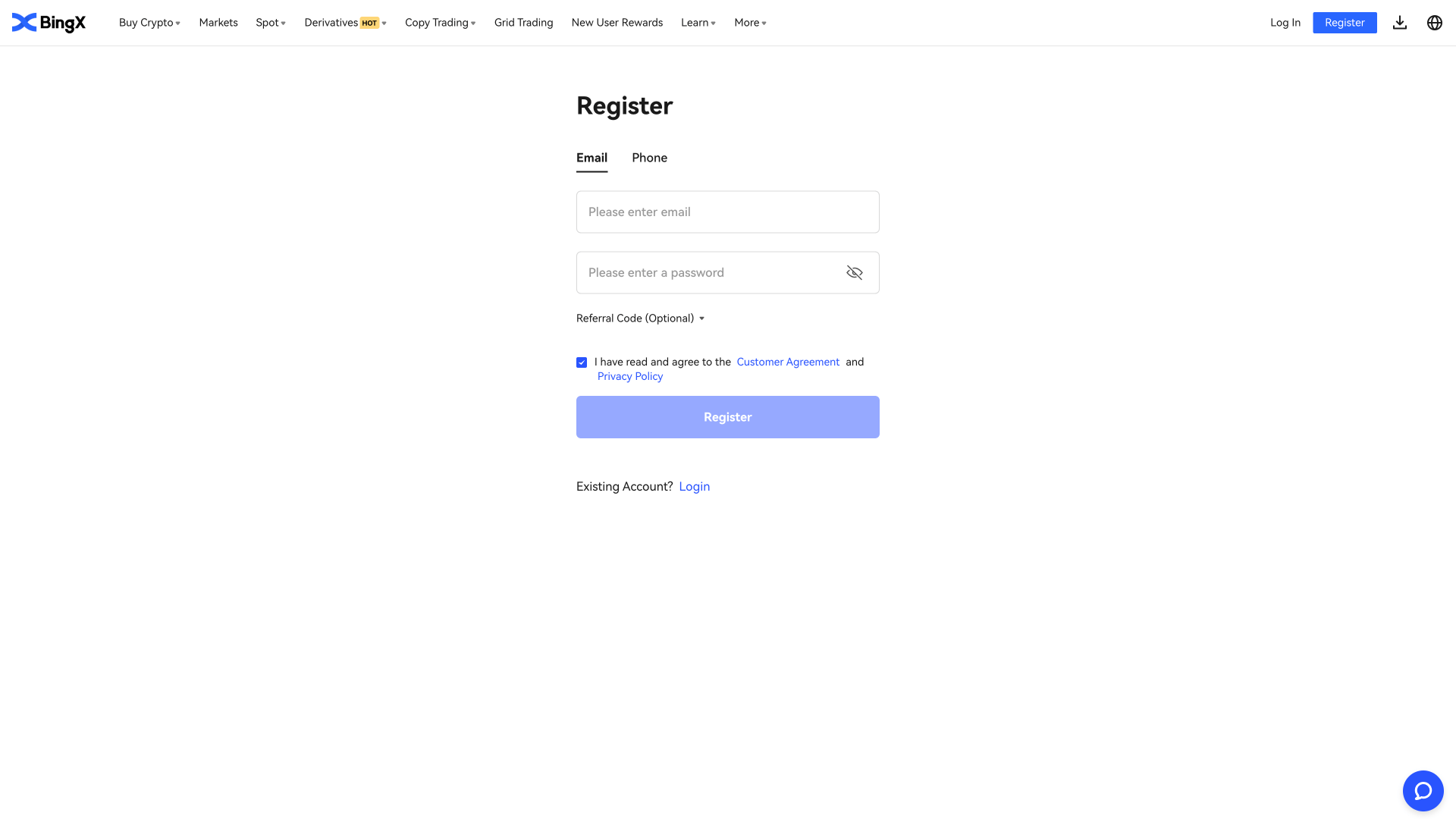Click the BingX logo

[49, 23]
